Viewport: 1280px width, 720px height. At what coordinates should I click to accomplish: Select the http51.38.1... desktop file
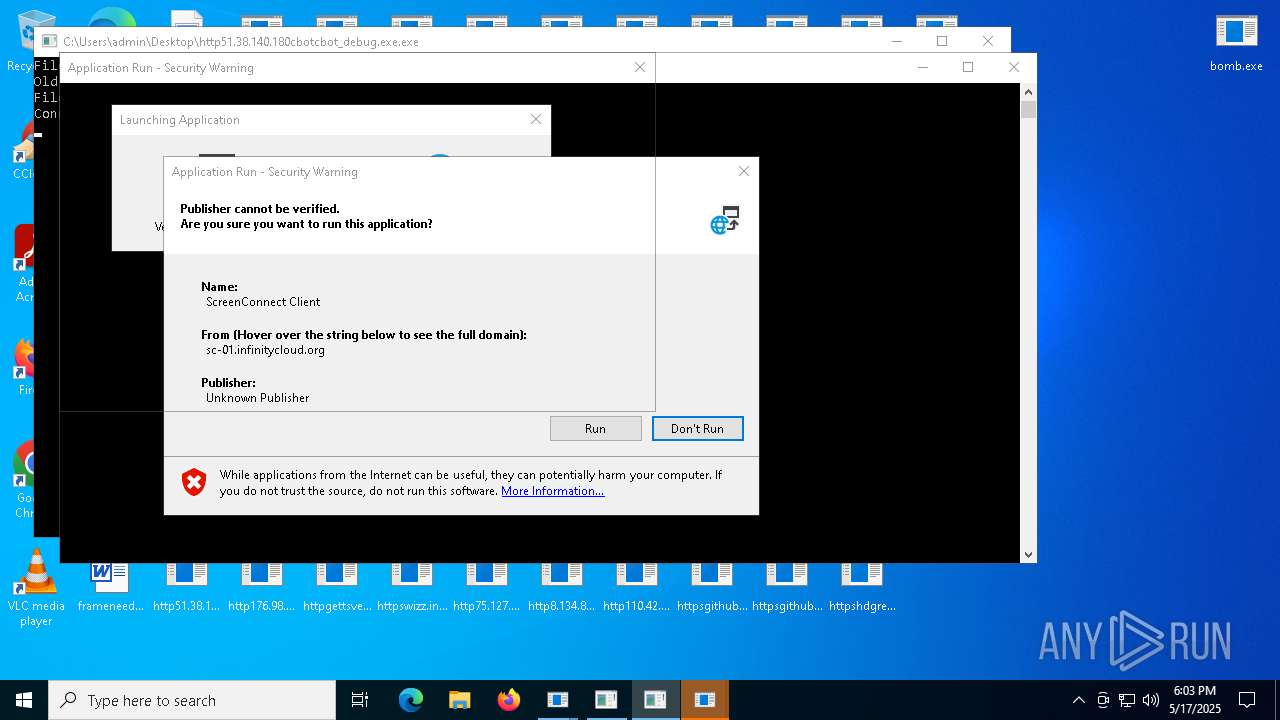tap(186, 587)
